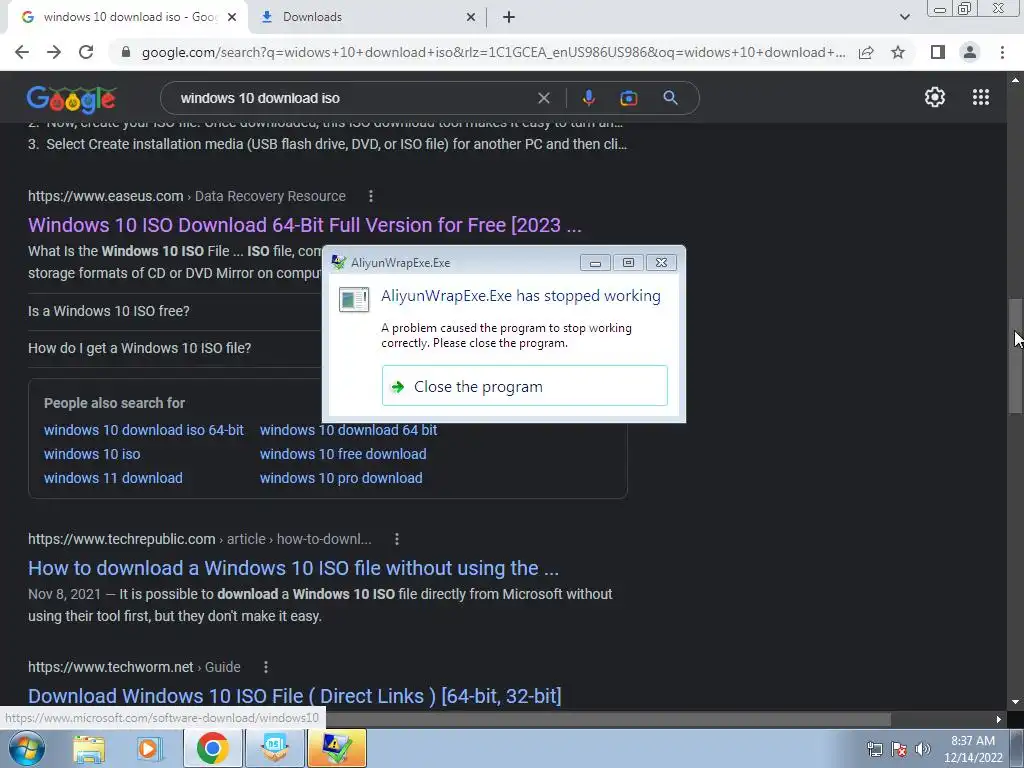Search by image with camera icon
Viewport: 1024px width, 768px height.
(x=628, y=98)
